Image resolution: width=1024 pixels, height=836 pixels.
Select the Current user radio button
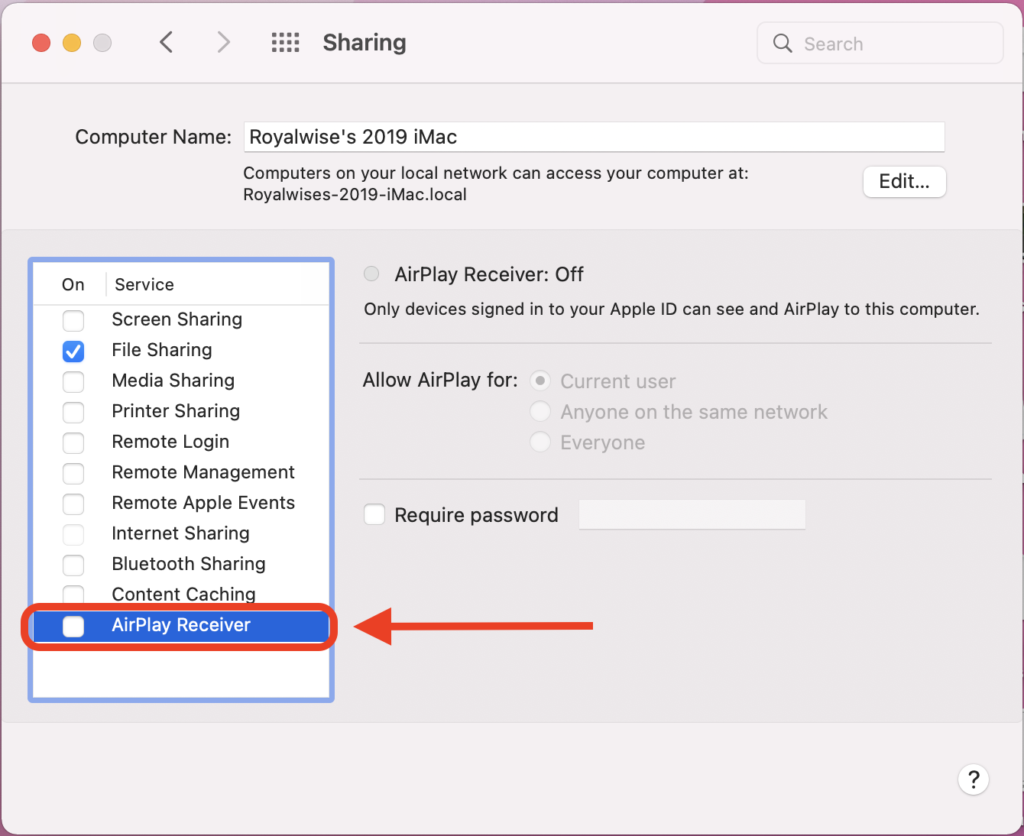coord(540,381)
